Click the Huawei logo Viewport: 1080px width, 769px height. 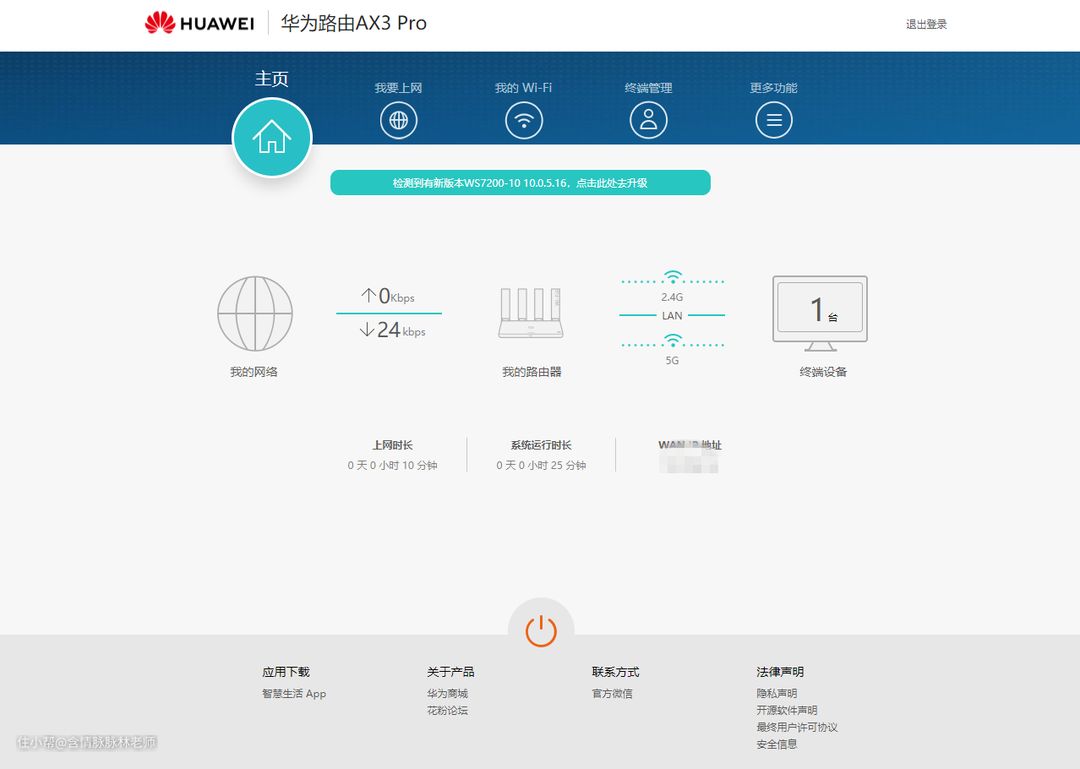tap(199, 23)
